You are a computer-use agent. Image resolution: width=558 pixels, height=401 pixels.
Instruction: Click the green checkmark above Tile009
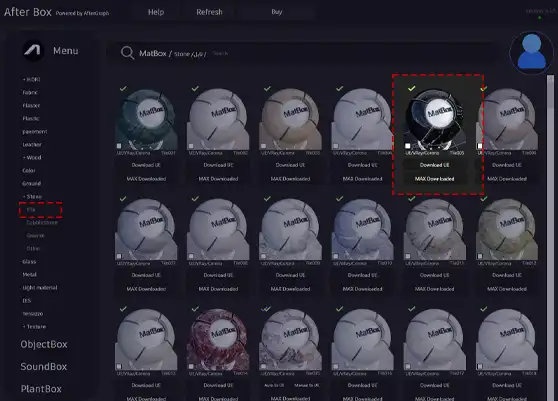[268, 199]
